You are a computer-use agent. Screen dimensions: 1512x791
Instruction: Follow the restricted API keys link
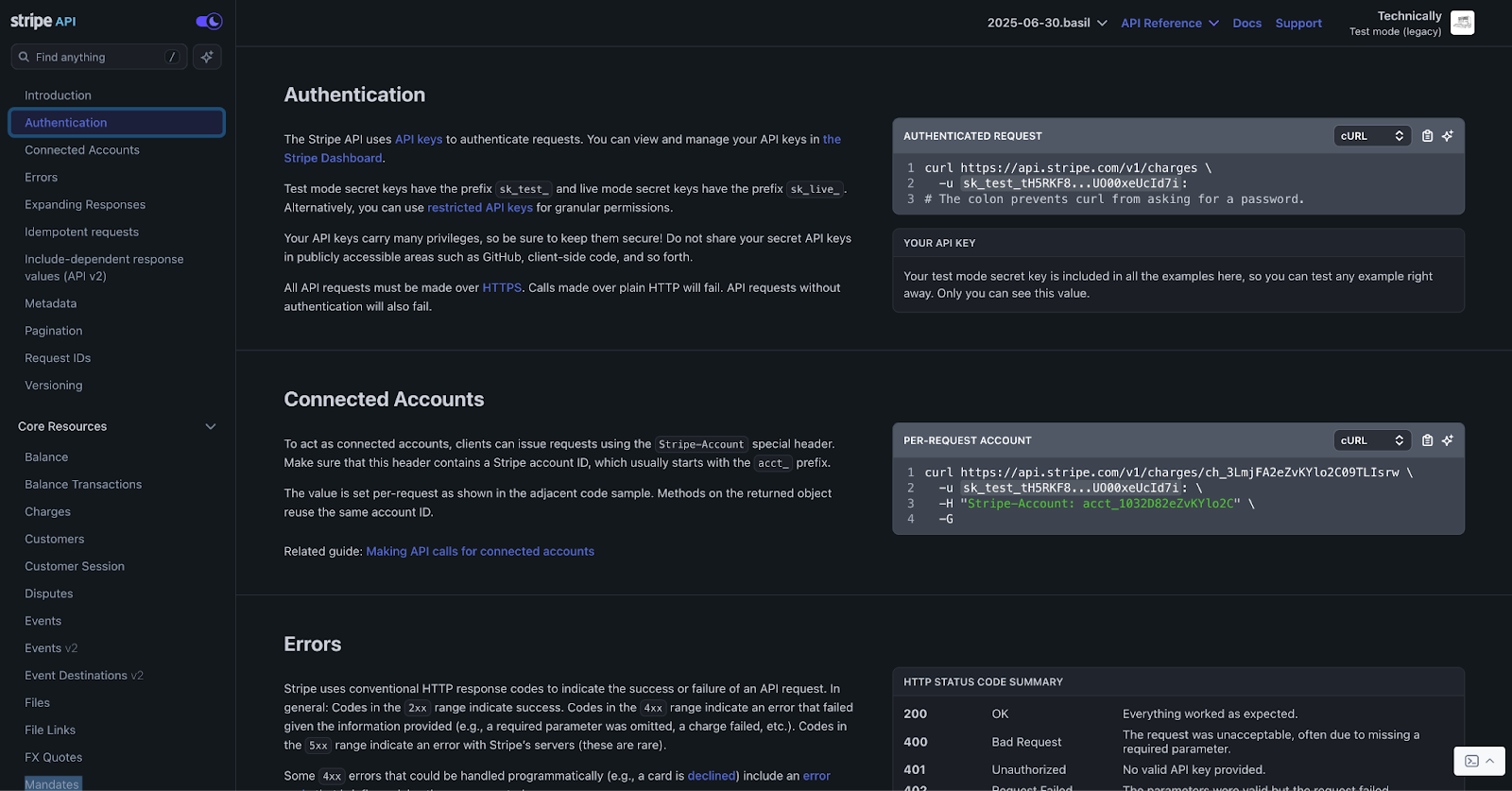click(480, 208)
